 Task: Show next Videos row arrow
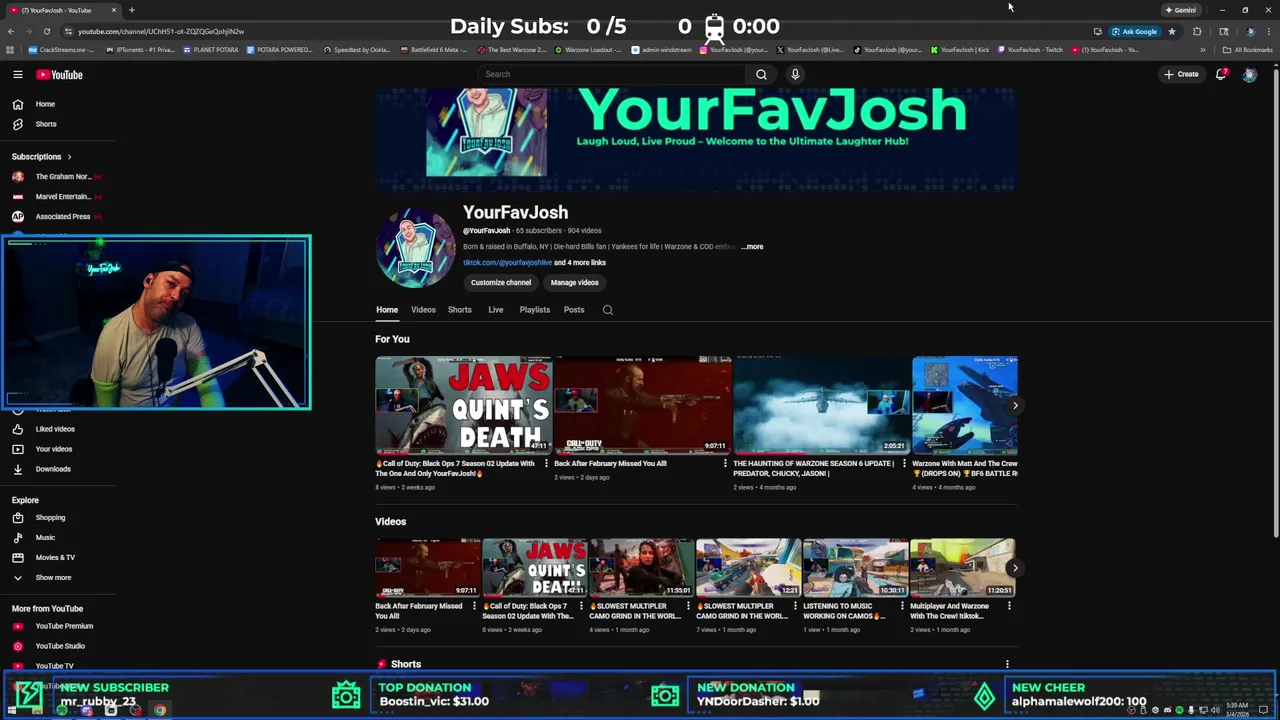tap(1014, 568)
